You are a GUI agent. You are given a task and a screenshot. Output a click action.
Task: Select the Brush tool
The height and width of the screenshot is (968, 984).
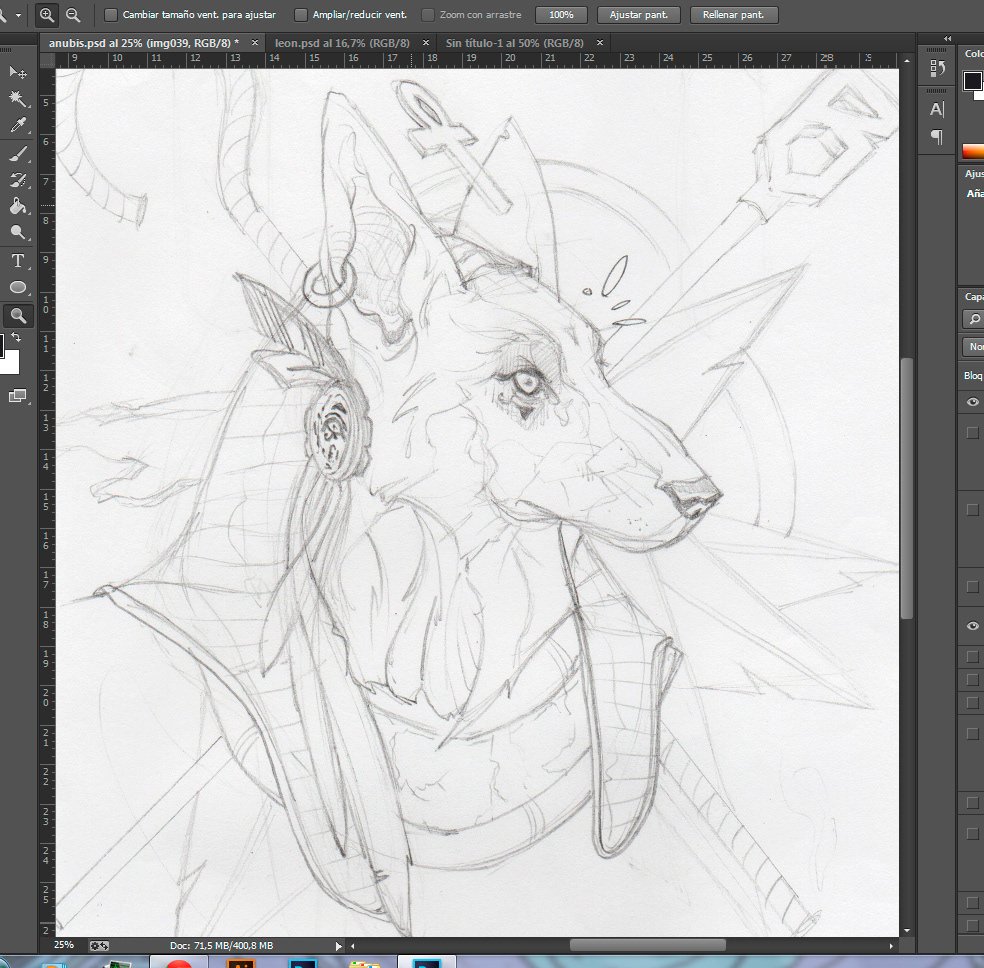(x=17, y=153)
